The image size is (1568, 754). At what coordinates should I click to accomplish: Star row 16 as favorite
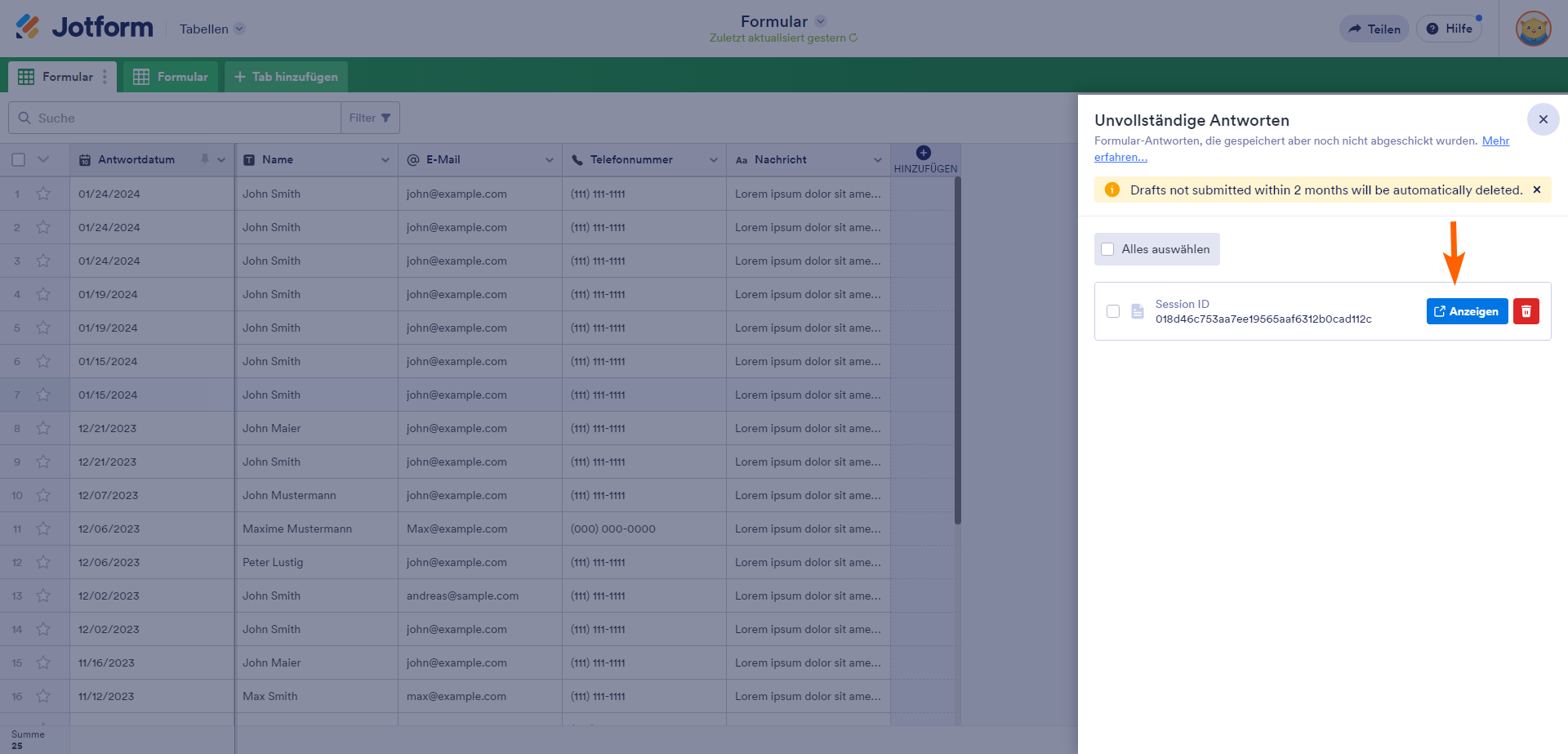pos(43,696)
